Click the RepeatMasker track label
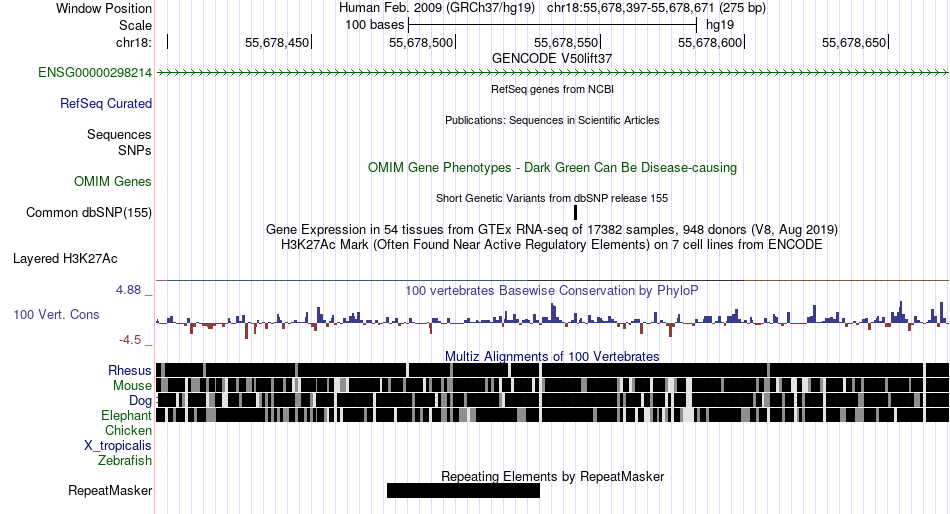 [x=110, y=490]
